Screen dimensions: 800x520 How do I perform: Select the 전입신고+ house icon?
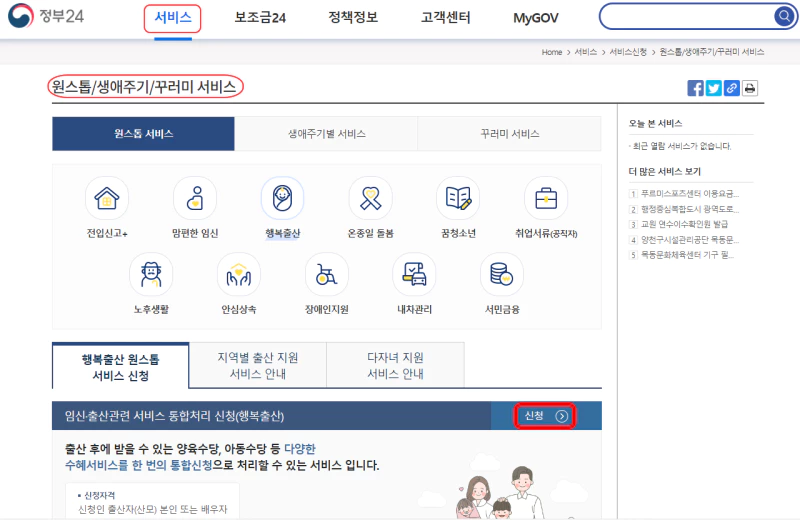point(107,198)
